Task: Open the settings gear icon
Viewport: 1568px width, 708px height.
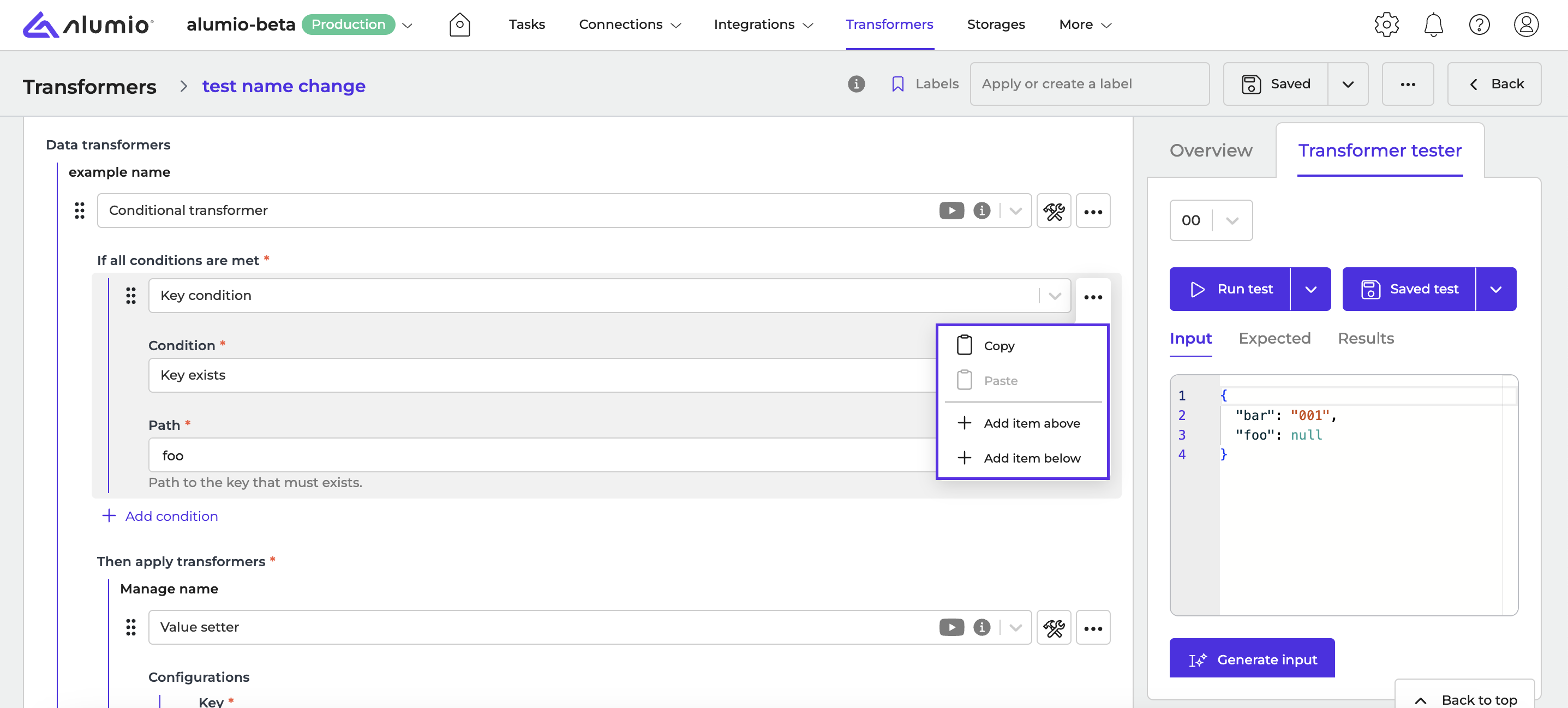Action: point(1386,25)
